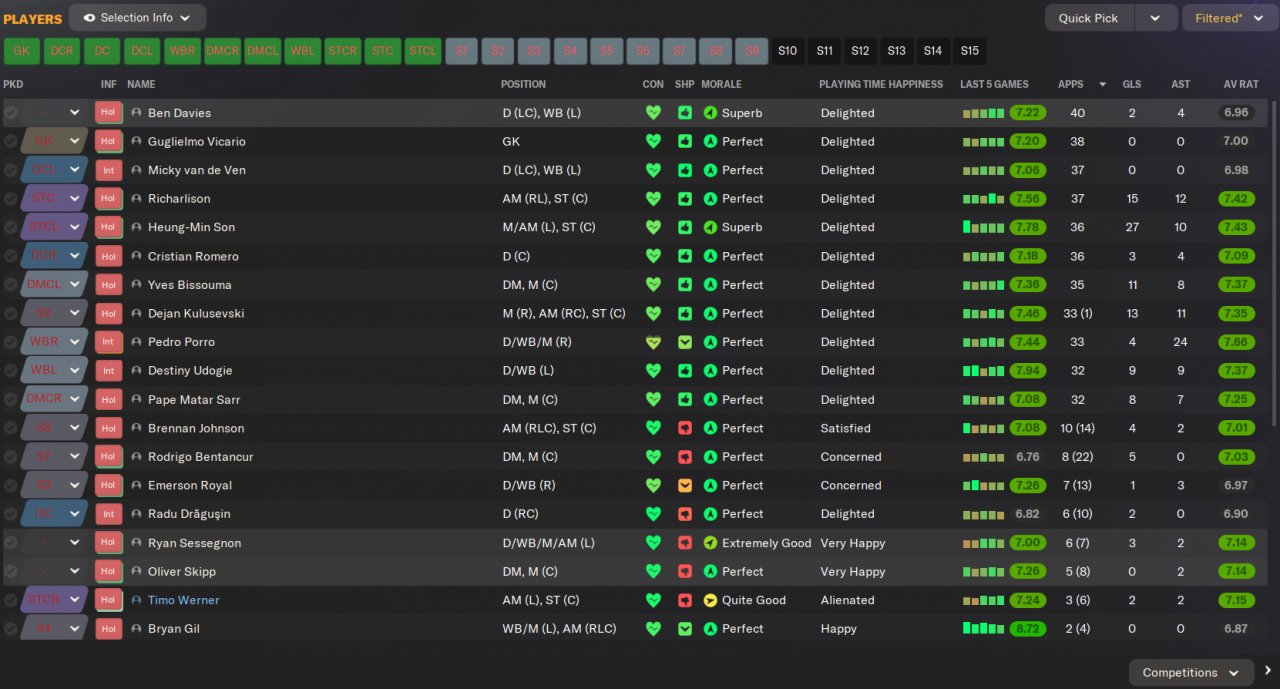Click Destiny Udogie's last five games bar
Image resolution: width=1280 pixels, height=689 pixels.
click(983, 371)
